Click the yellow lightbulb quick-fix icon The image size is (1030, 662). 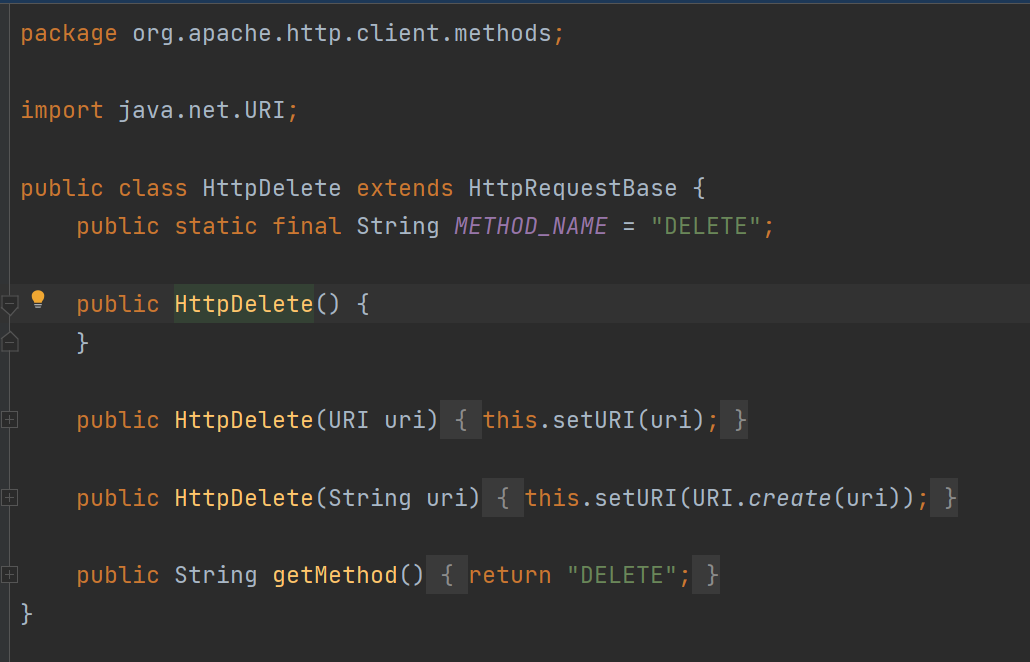point(38,299)
